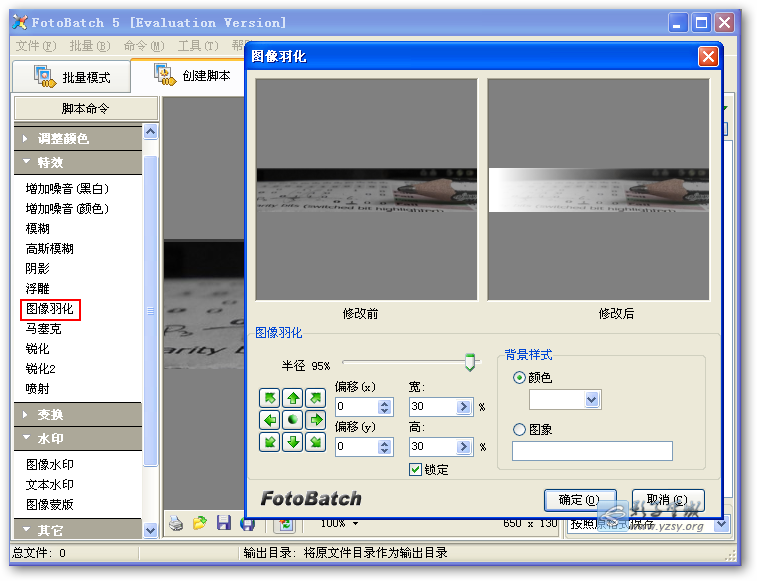The width and height of the screenshot is (757, 581).
Task: Toggle the 锁定 lock checkbox
Action: (x=415, y=469)
